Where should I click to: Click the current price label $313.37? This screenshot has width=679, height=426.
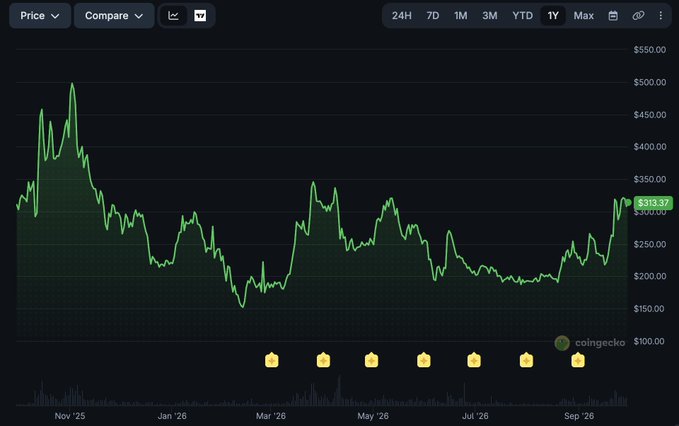tap(653, 203)
